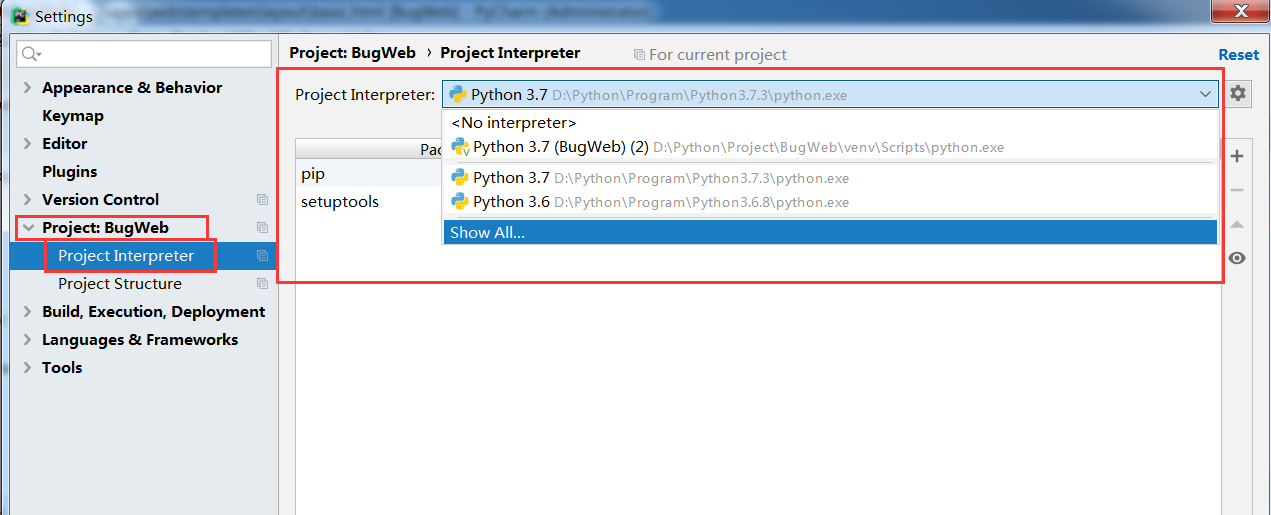Collapse the Project: BugWeb section
Image resolution: width=1271 pixels, height=515 pixels.
[27, 228]
